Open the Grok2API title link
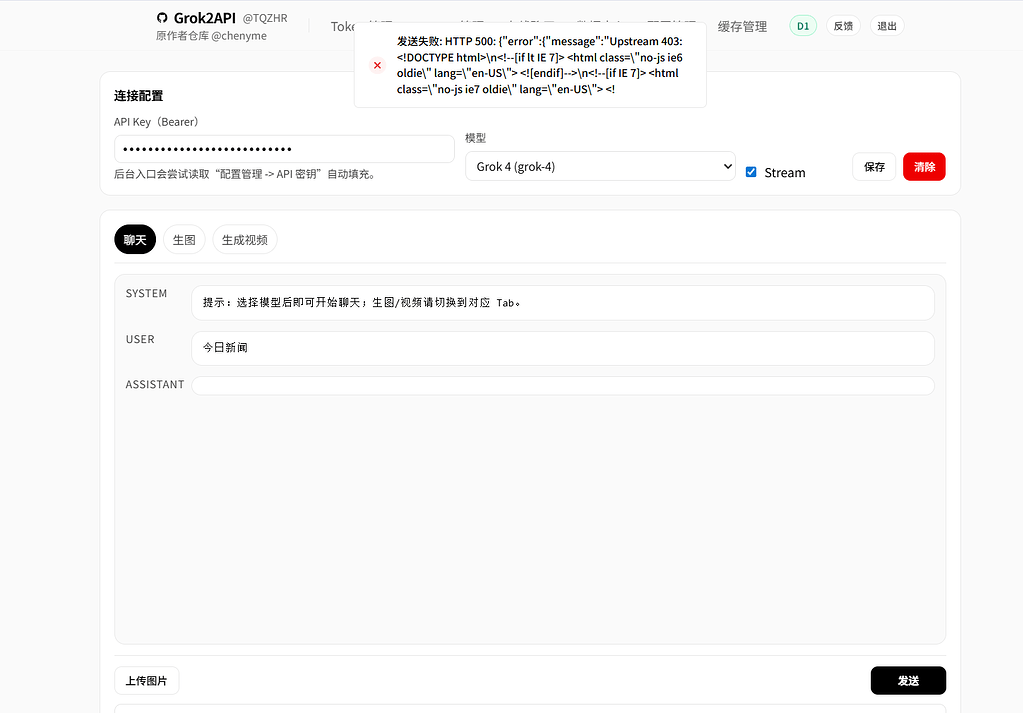Viewport: 1023px width, 713px height. 204,18
